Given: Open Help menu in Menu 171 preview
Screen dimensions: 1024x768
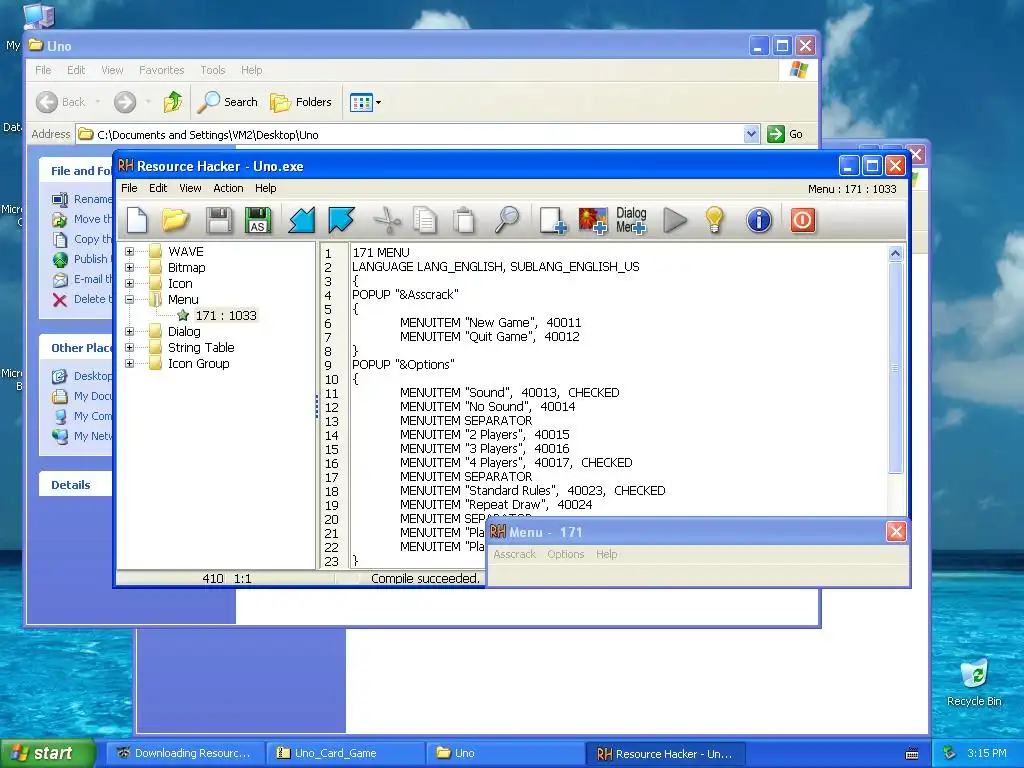Looking at the screenshot, I should (x=606, y=554).
